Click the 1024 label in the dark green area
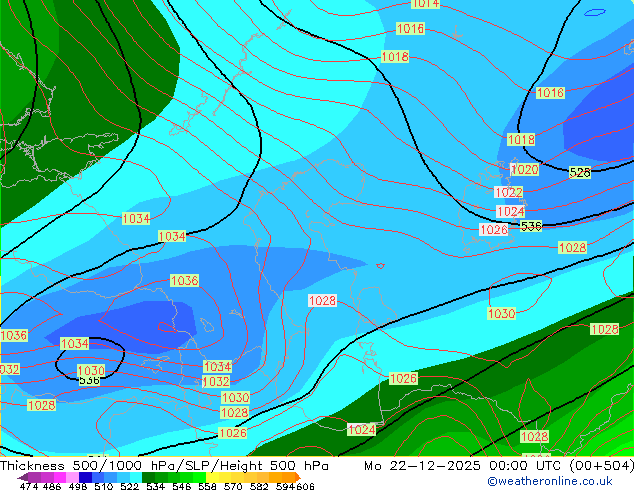Screen dimensions: 634x490 point(361,429)
